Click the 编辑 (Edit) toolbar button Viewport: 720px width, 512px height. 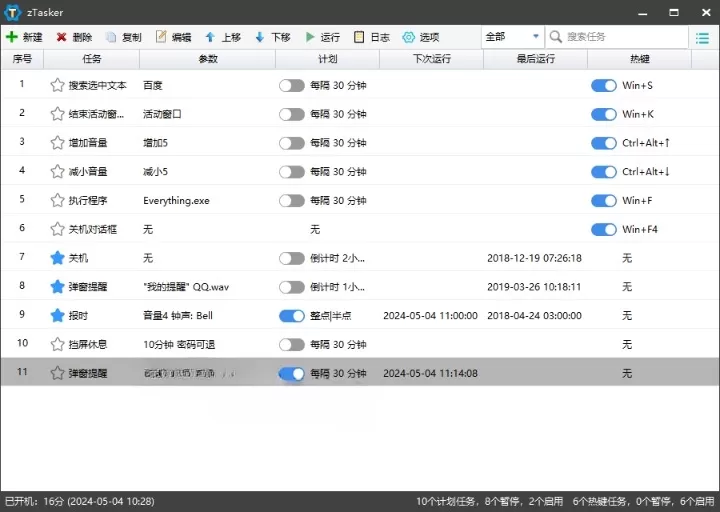coord(173,37)
